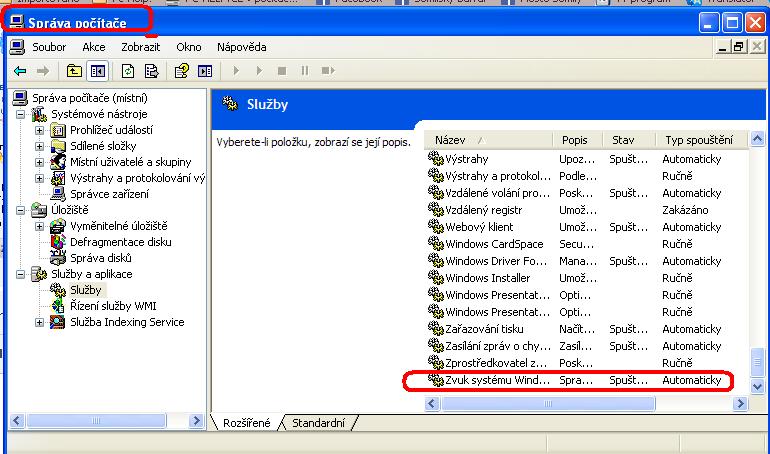Select the Defragmentace disku icon
This screenshot has height=454, width=770.
(58, 241)
